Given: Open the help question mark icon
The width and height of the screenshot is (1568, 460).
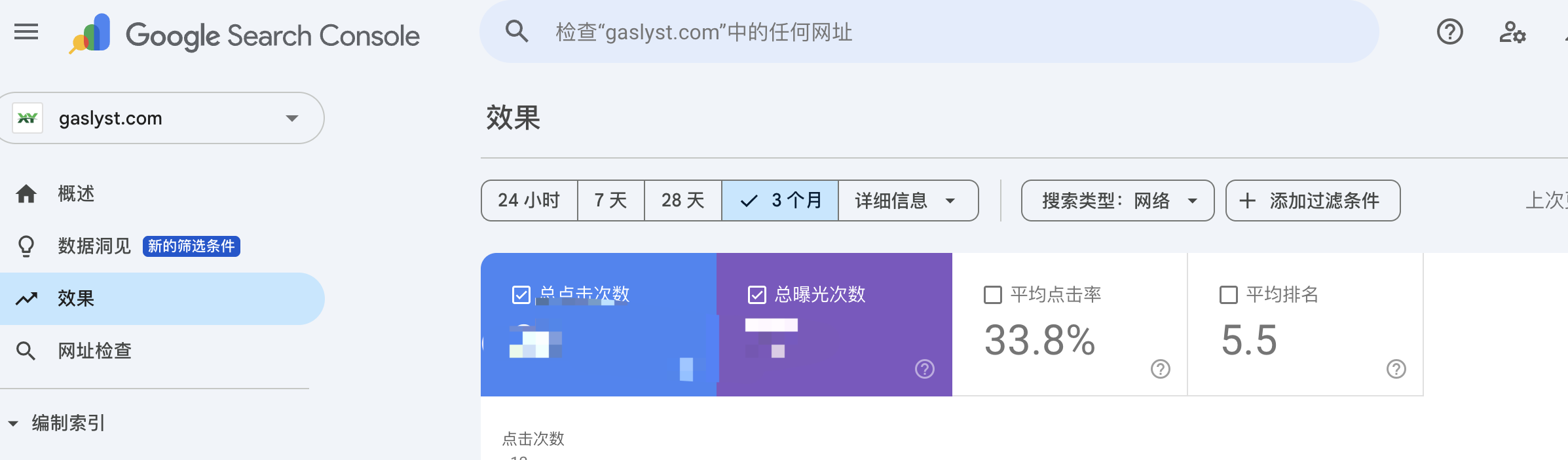Looking at the screenshot, I should 1449,31.
